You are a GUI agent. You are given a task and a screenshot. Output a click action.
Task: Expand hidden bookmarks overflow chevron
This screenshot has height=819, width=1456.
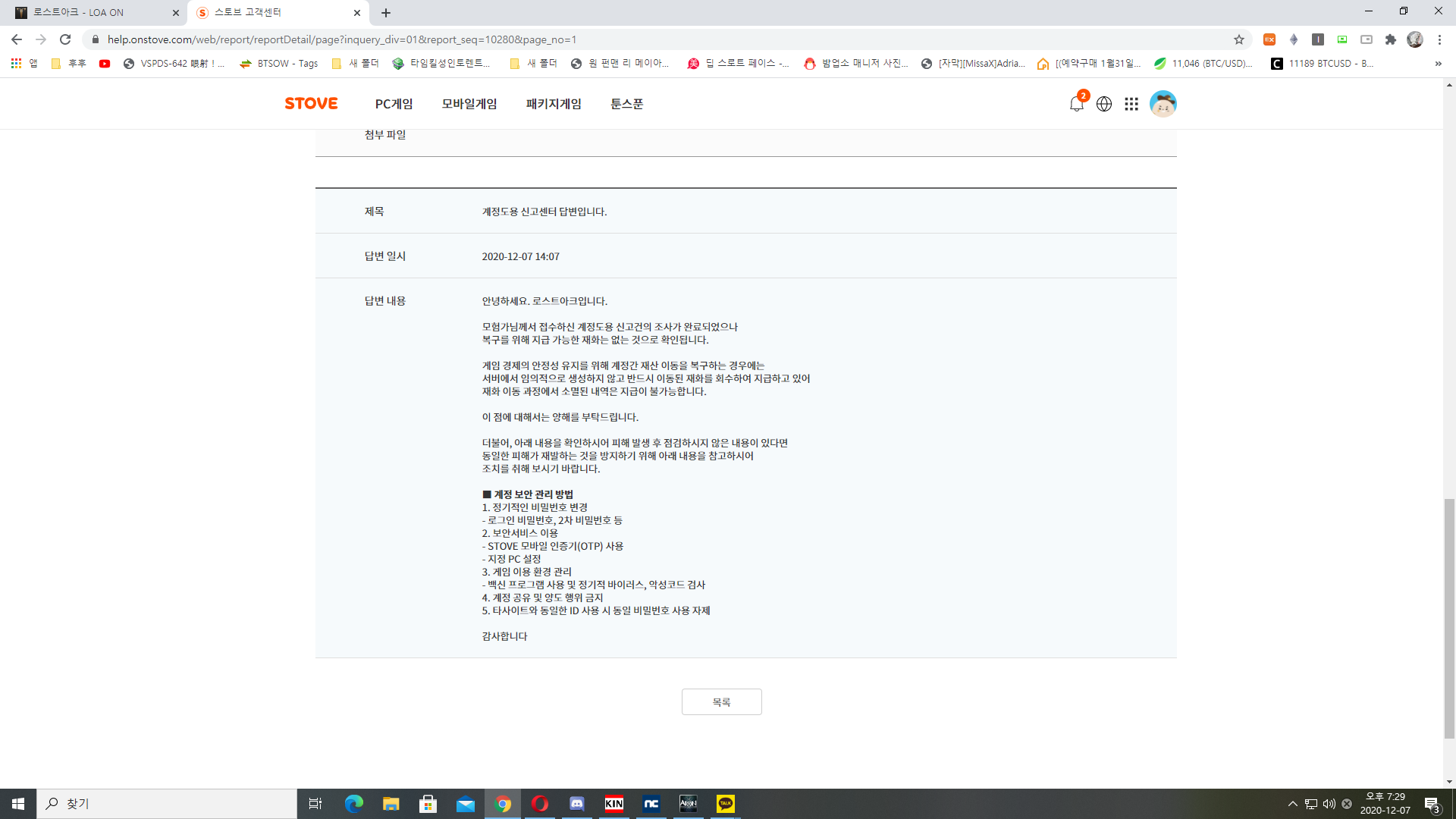click(x=1438, y=64)
